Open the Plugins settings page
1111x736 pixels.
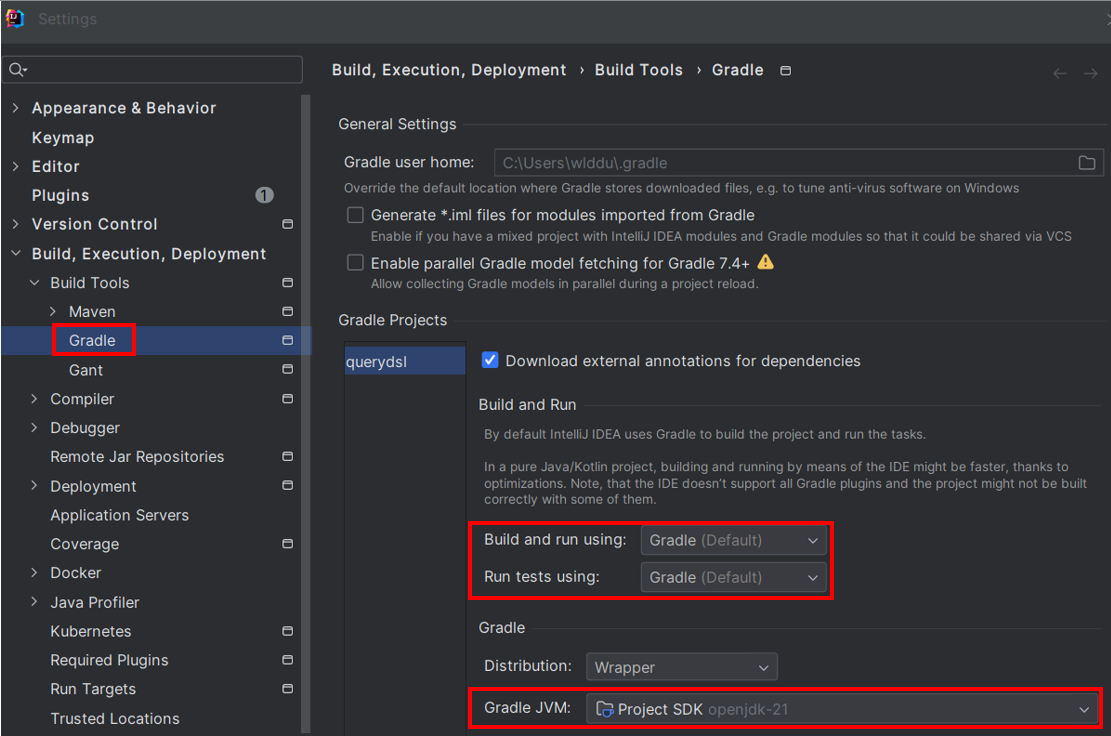[x=60, y=195]
